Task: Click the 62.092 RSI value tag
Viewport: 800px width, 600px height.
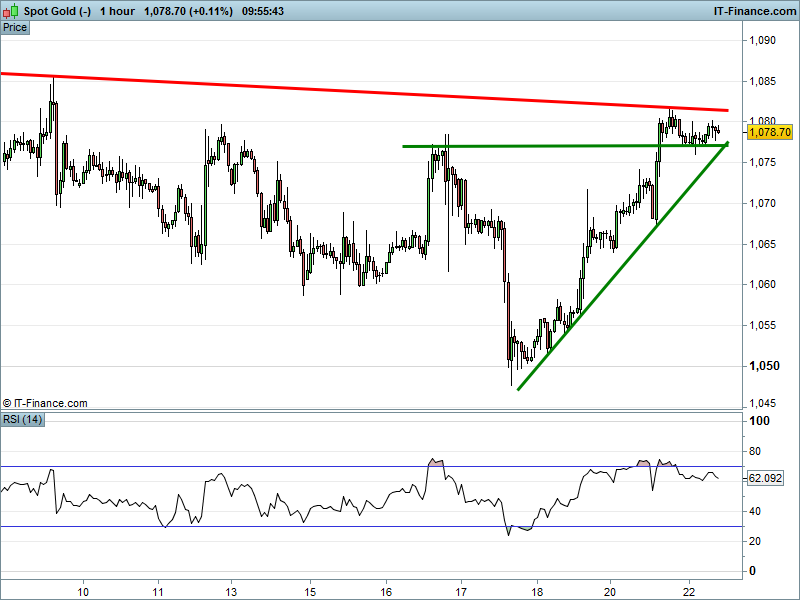Action: pos(764,478)
